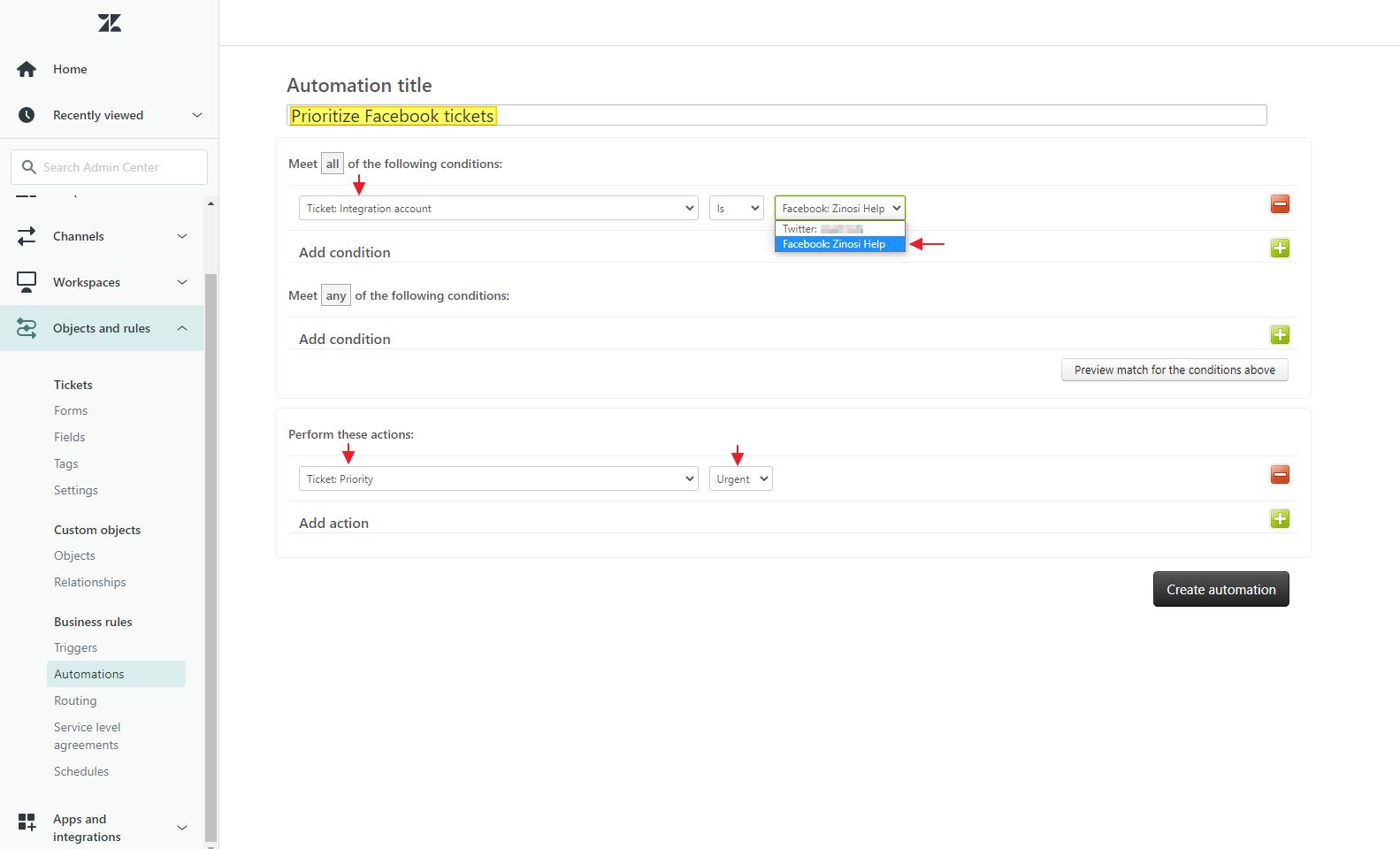This screenshot has height=849, width=1400.
Task: Open Fields under Tickets
Action: click(70, 437)
